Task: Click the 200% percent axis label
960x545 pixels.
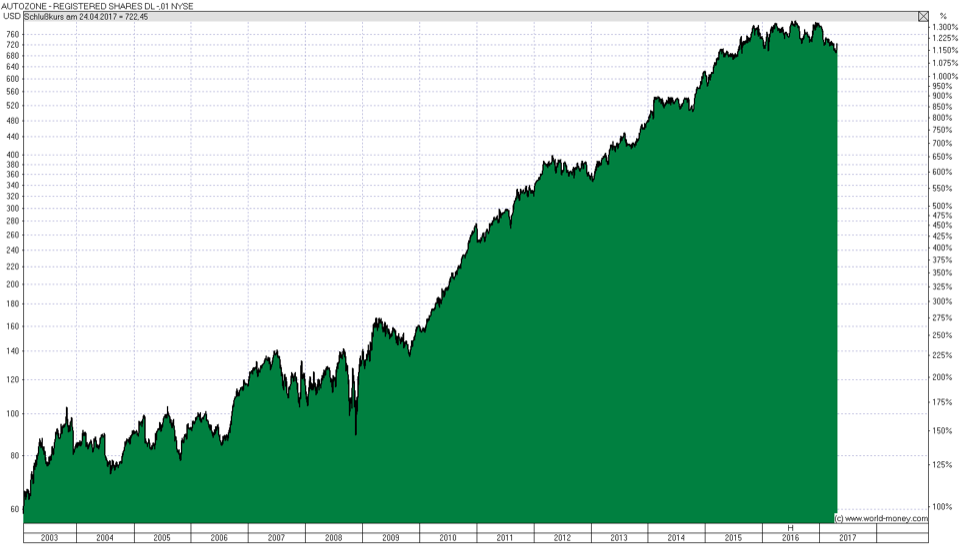Action: coord(942,377)
